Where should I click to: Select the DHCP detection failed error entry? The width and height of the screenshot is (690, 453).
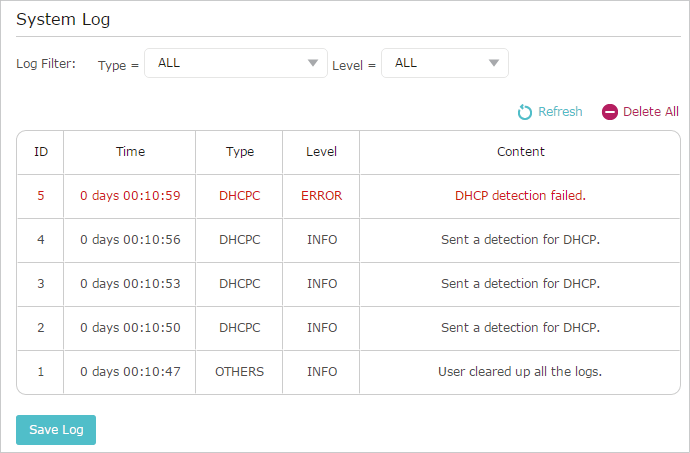(x=349, y=196)
